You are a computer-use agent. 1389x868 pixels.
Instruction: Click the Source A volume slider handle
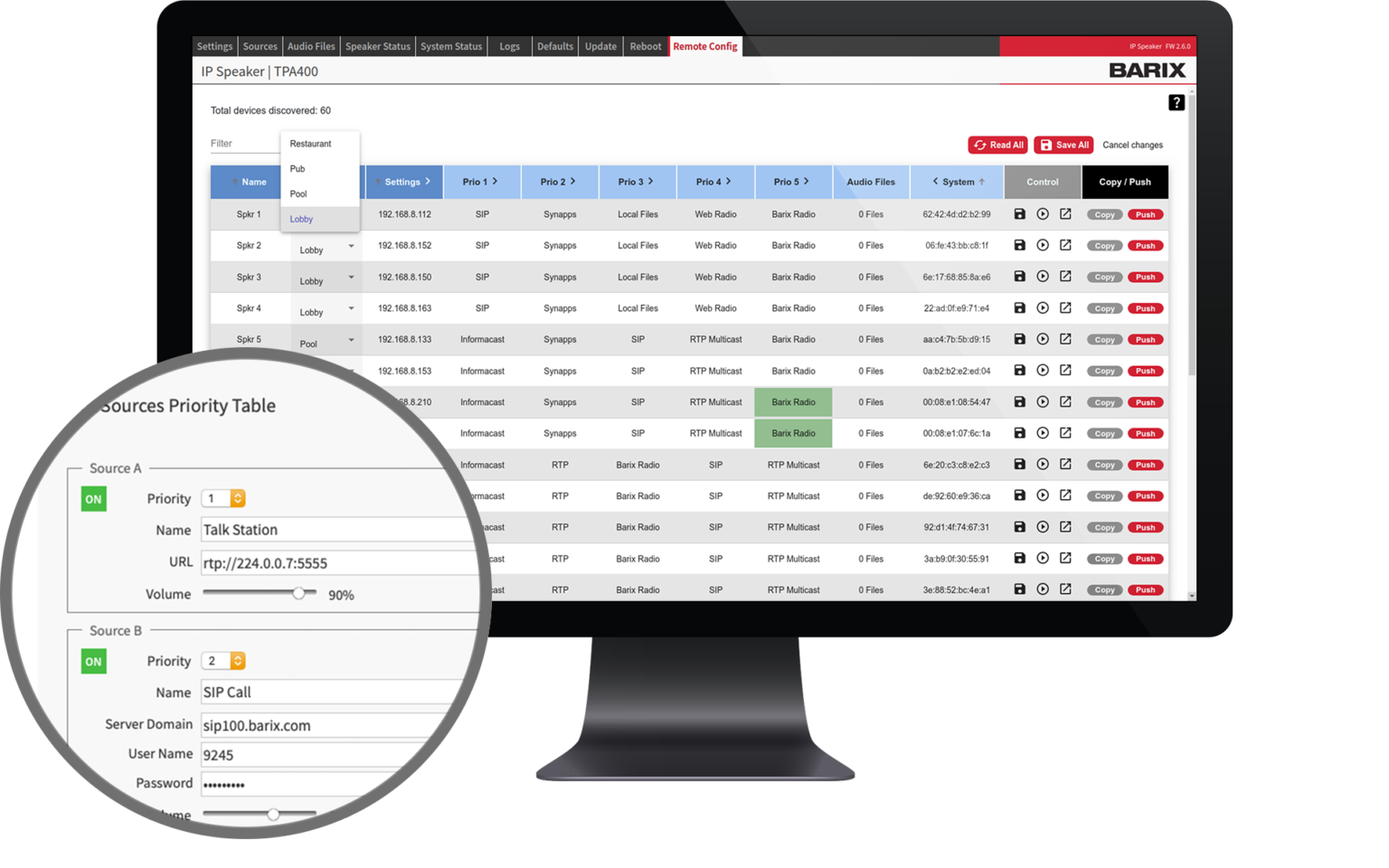point(298,593)
